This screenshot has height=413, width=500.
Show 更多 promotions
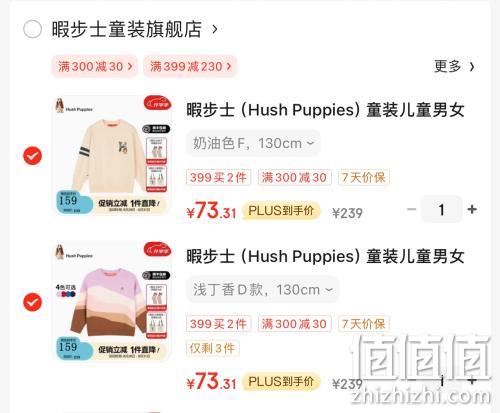point(454,66)
